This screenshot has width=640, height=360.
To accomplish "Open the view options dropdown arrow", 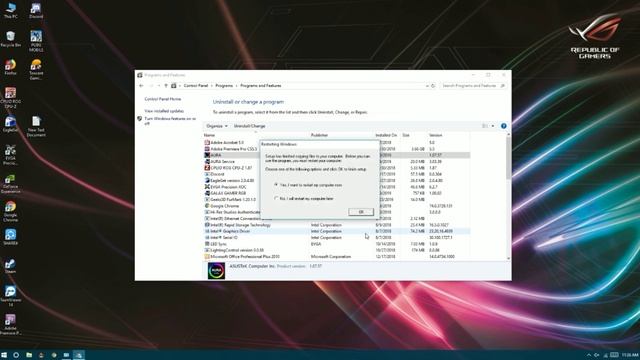I will click(493, 126).
